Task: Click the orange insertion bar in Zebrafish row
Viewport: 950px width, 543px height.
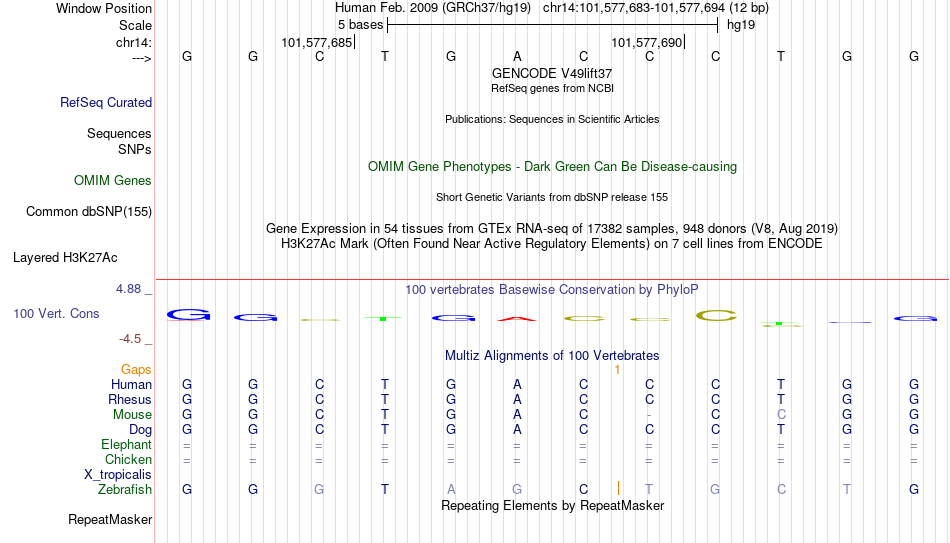Action: click(x=618, y=488)
